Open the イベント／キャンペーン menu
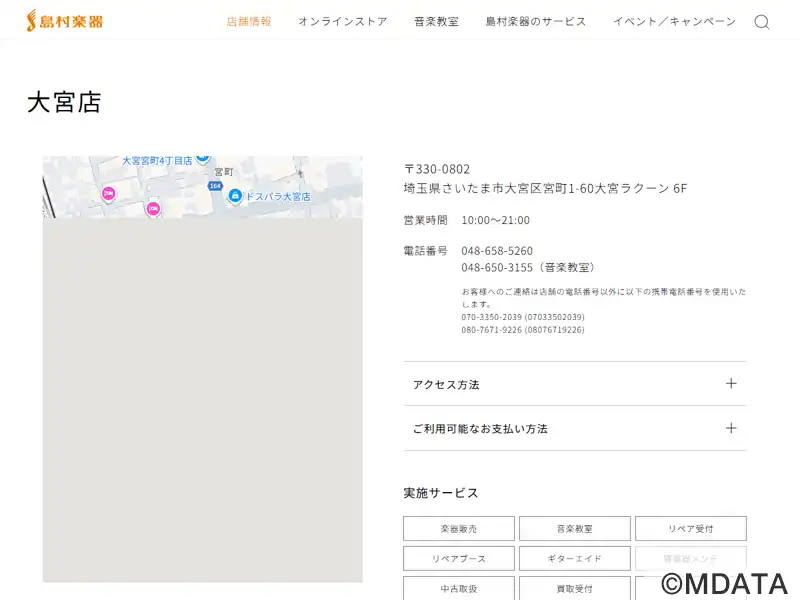This screenshot has height=600, width=800. (x=674, y=22)
